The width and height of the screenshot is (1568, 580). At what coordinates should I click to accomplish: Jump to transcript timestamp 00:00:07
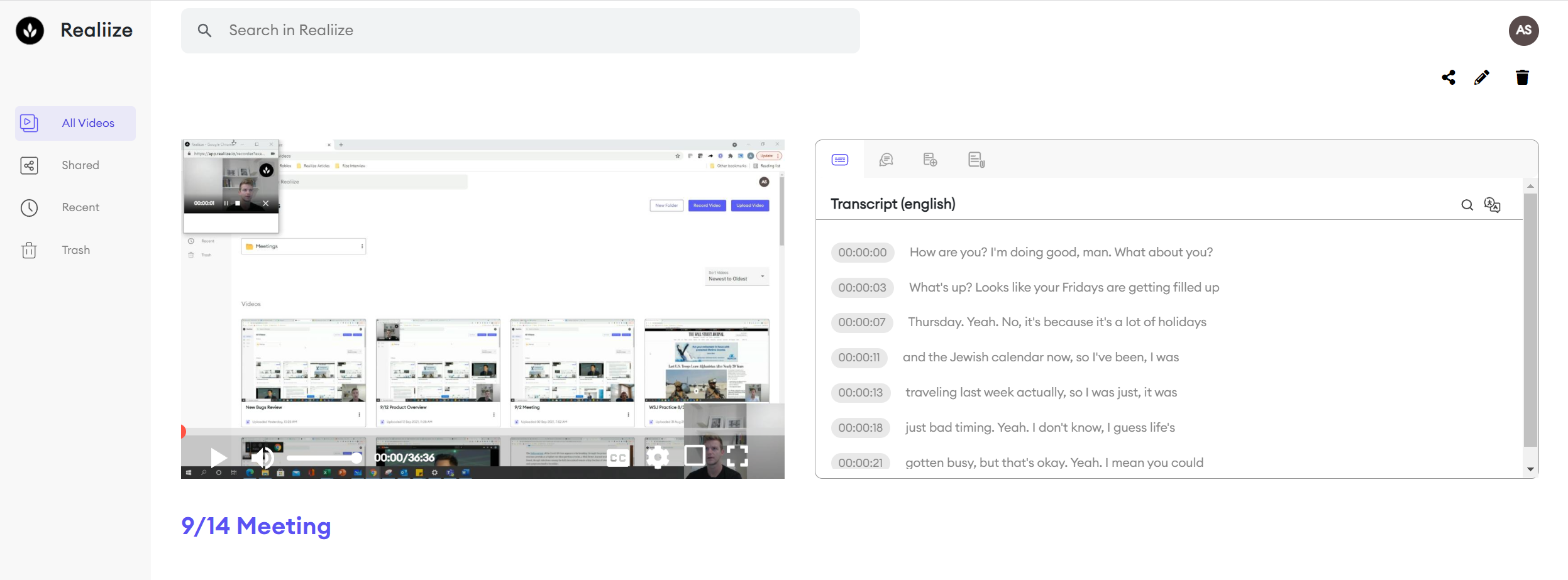[861, 322]
